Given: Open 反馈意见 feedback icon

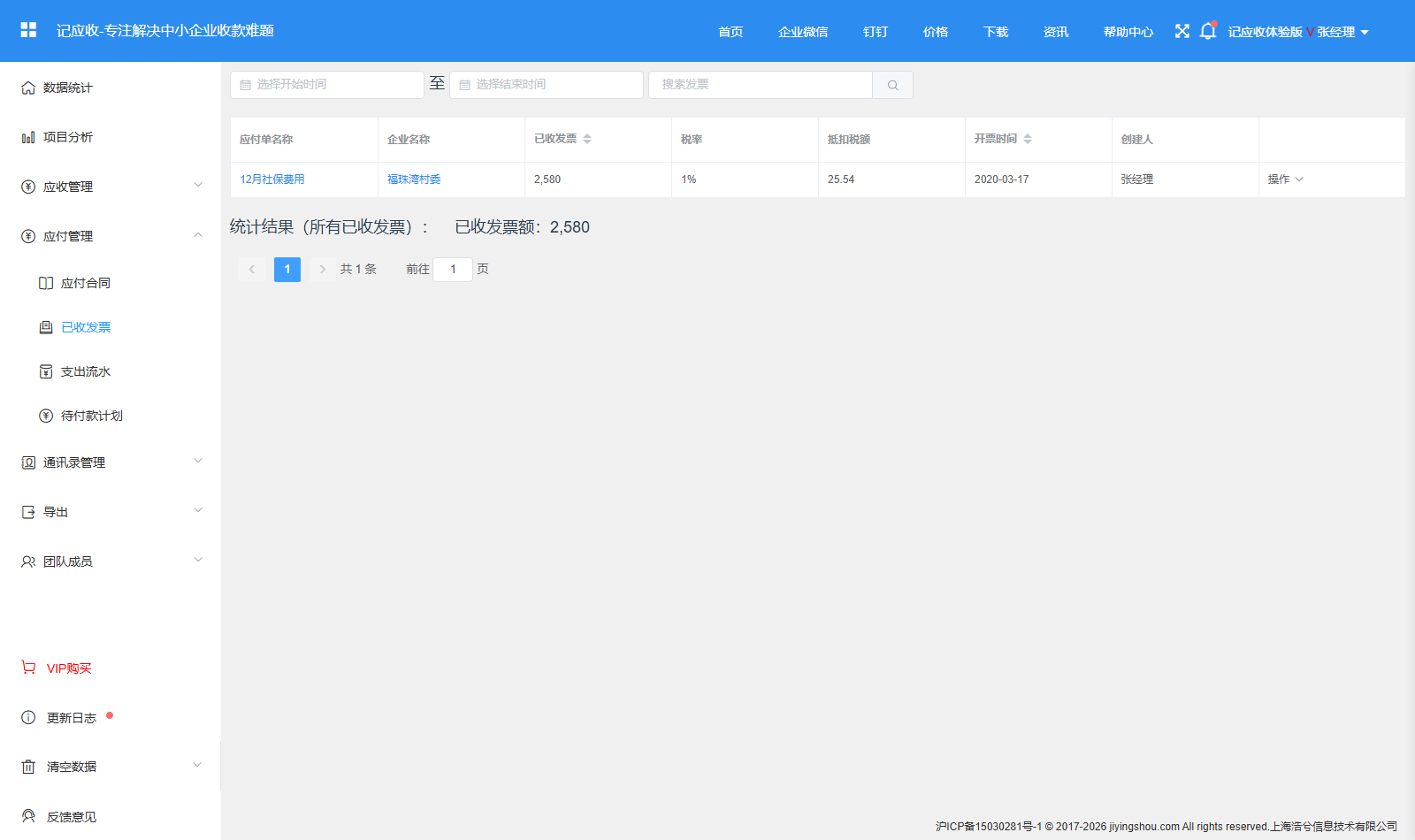Looking at the screenshot, I should click(x=28, y=816).
